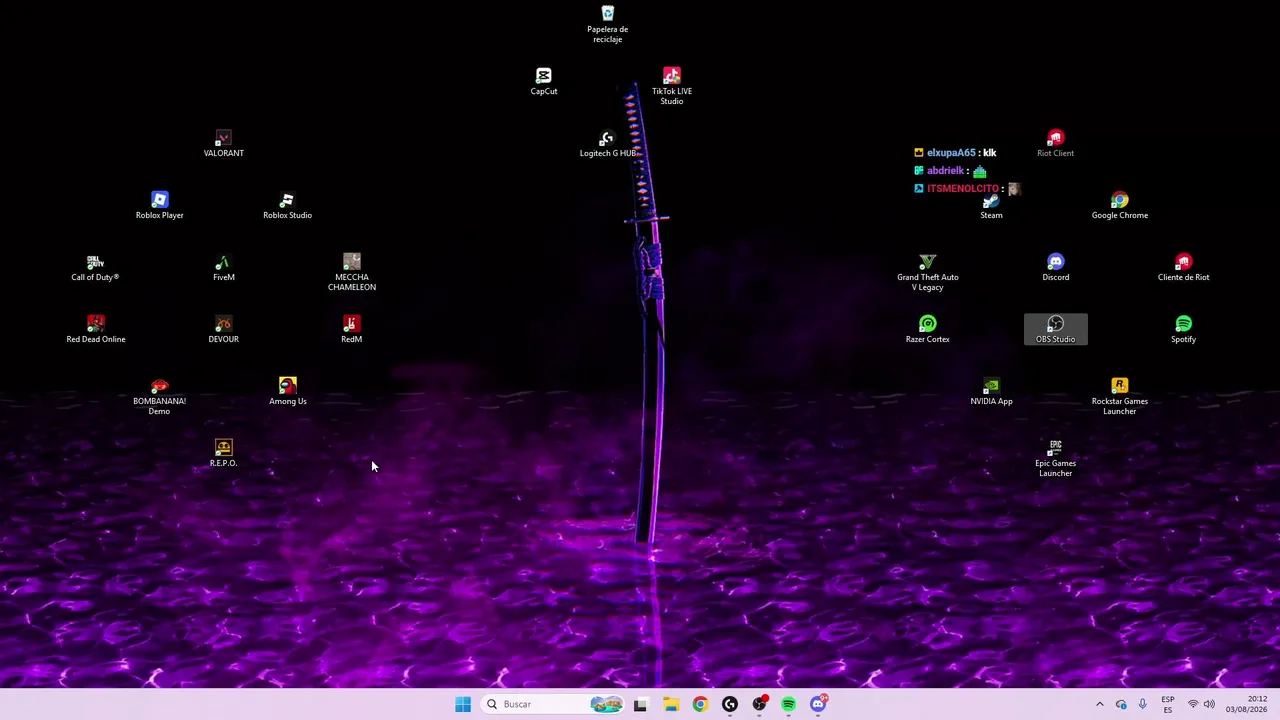Select the Among Us desktop shortcut
The image size is (1280, 720).
point(287,392)
